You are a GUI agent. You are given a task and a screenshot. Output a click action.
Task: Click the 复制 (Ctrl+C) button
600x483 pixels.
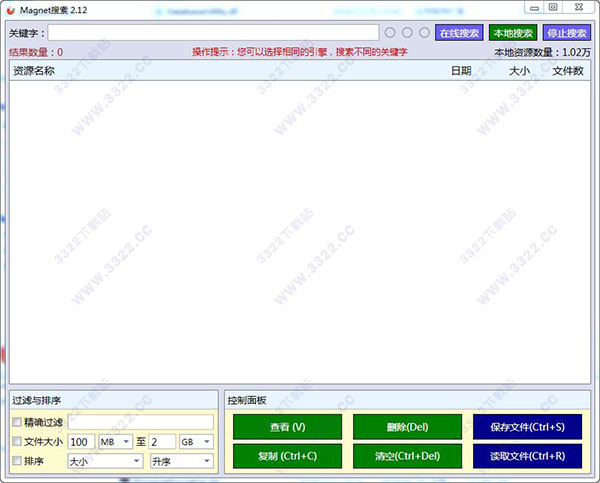coord(287,456)
